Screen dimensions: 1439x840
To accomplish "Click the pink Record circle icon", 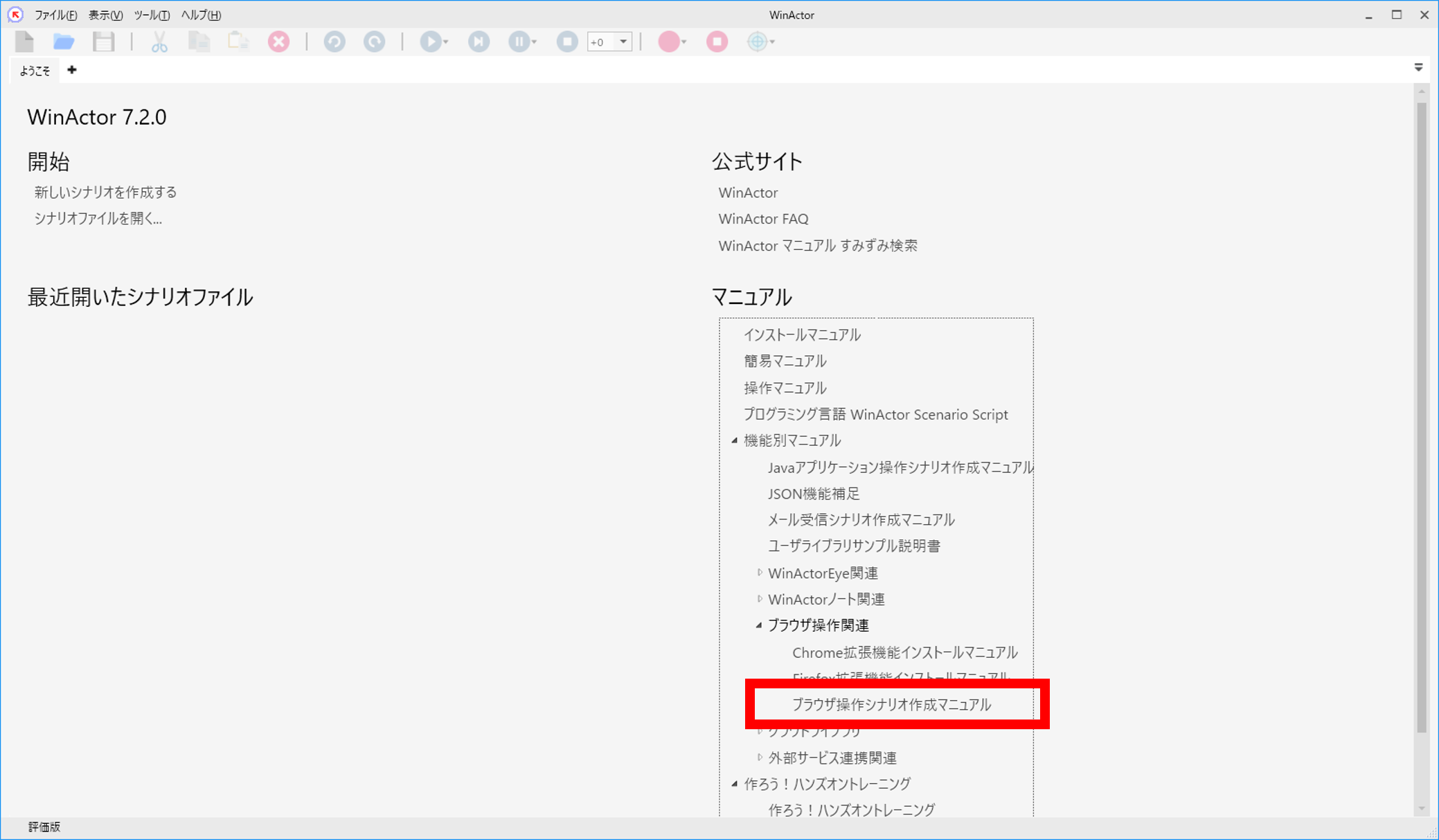I will [668, 42].
